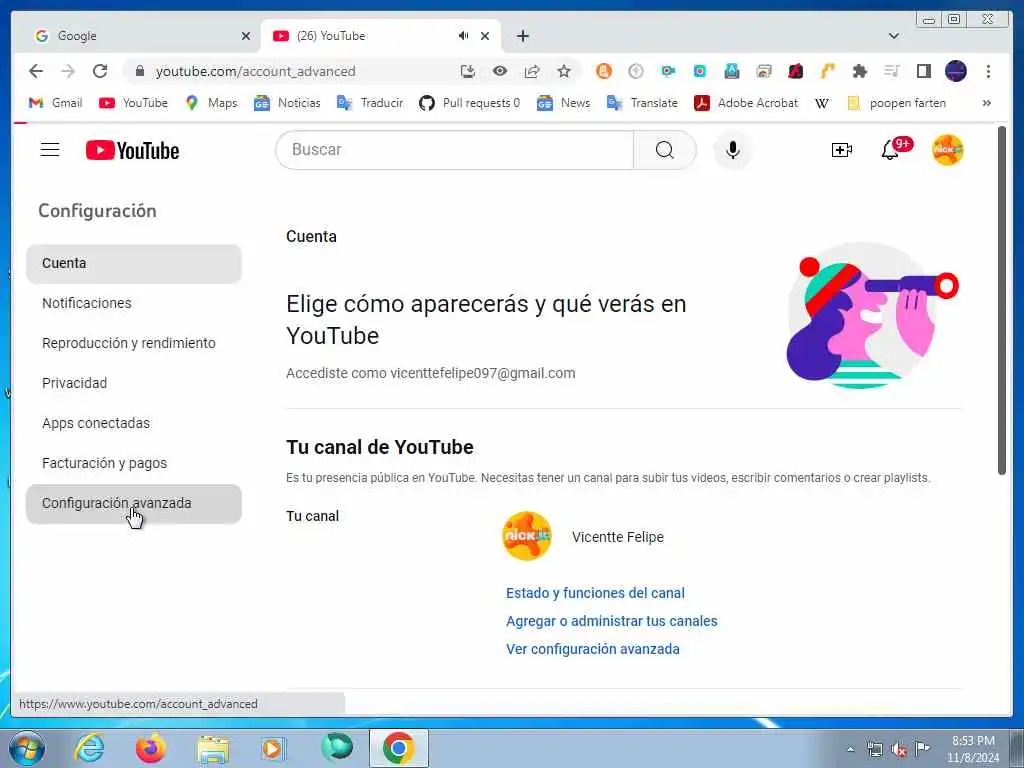
Task: Click the page vertical scrollbar
Action: (x=1002, y=300)
